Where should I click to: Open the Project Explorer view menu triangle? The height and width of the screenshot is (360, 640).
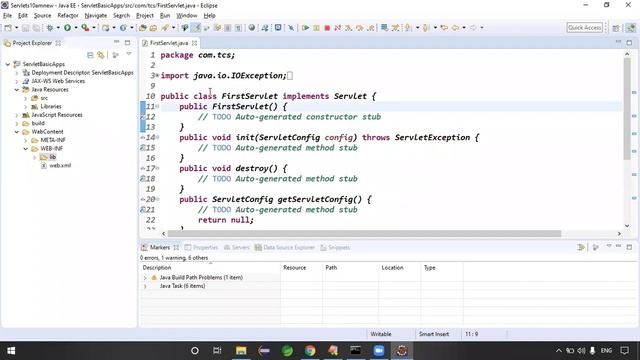(x=129, y=54)
